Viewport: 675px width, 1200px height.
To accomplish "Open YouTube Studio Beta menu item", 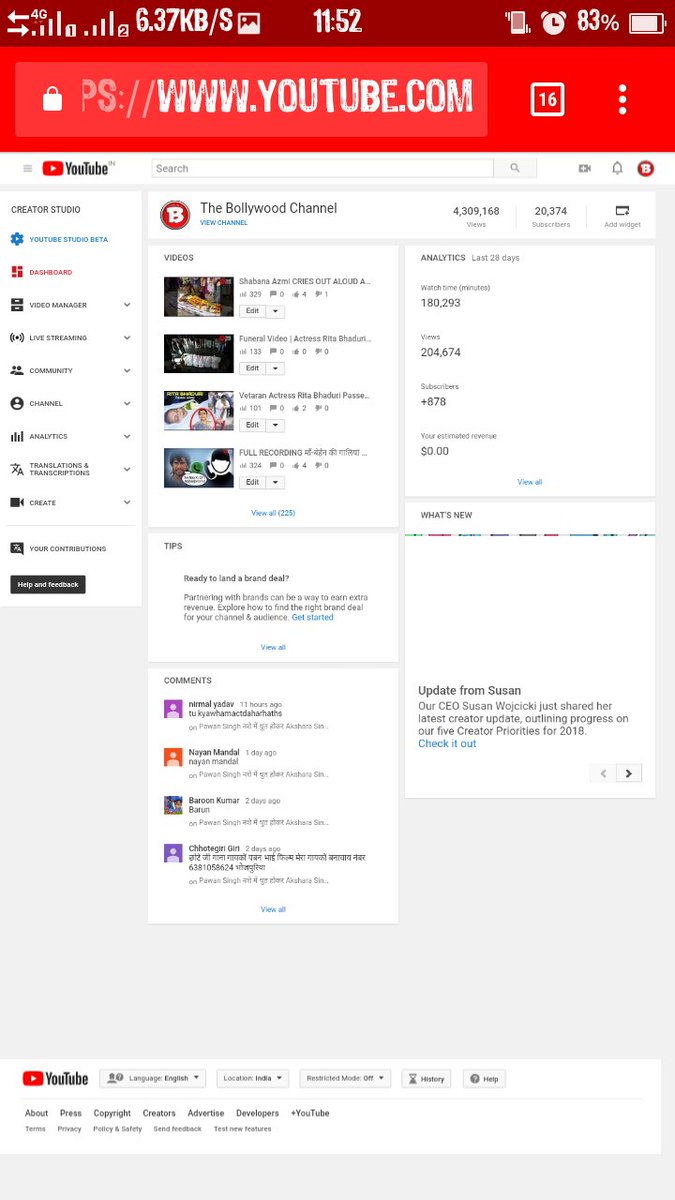I will click(69, 239).
